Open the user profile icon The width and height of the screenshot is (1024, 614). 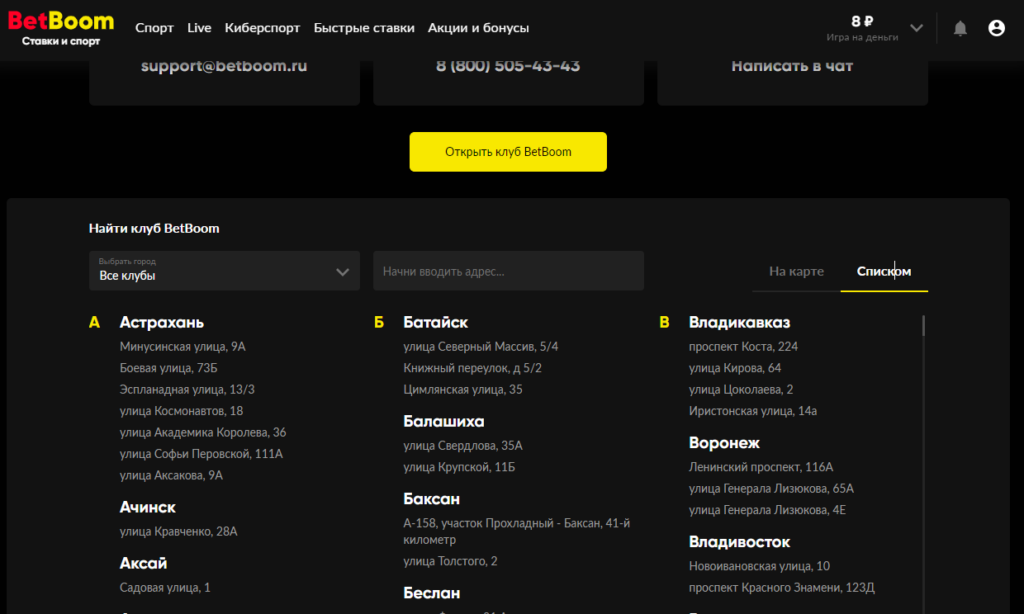tap(996, 28)
